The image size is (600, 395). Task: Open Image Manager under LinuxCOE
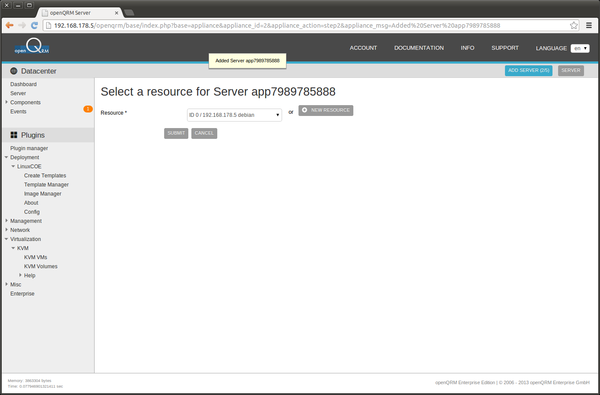[42, 194]
